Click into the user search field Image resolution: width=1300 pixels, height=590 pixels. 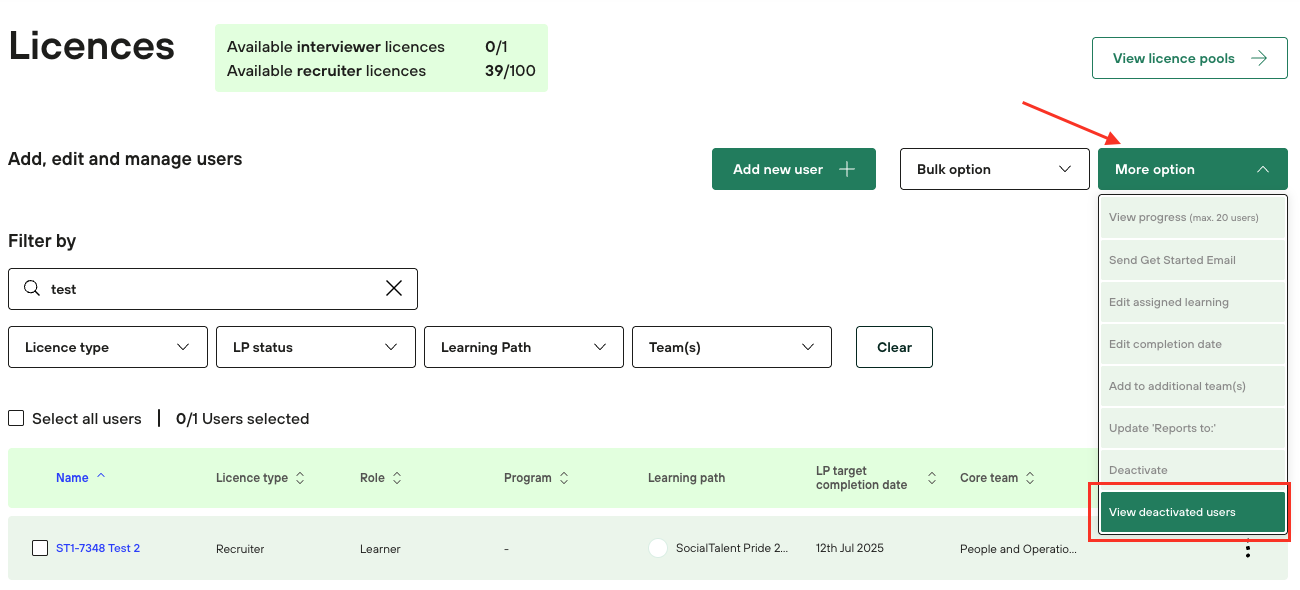(x=212, y=289)
